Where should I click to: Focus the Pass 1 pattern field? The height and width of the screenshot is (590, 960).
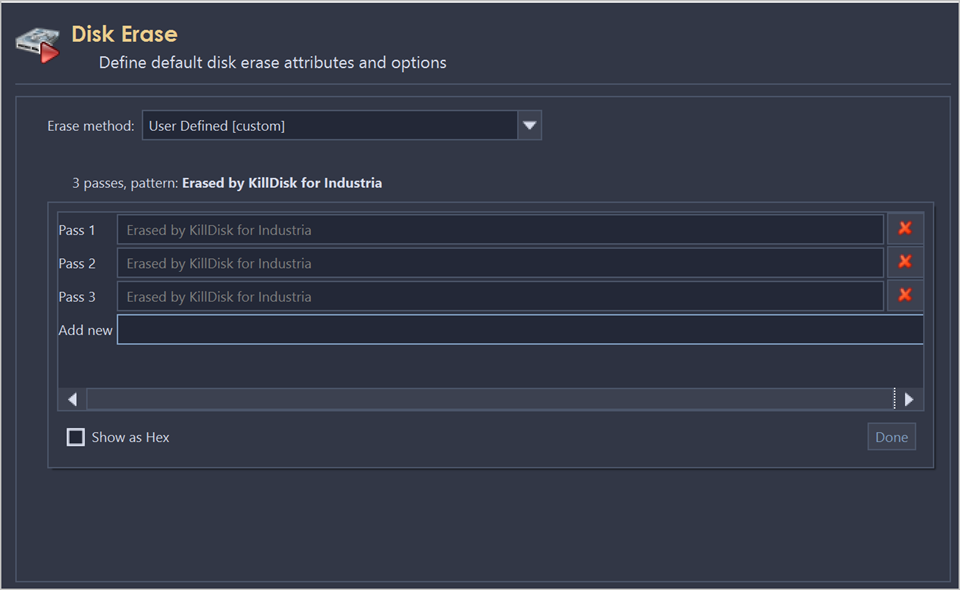[x=500, y=230]
